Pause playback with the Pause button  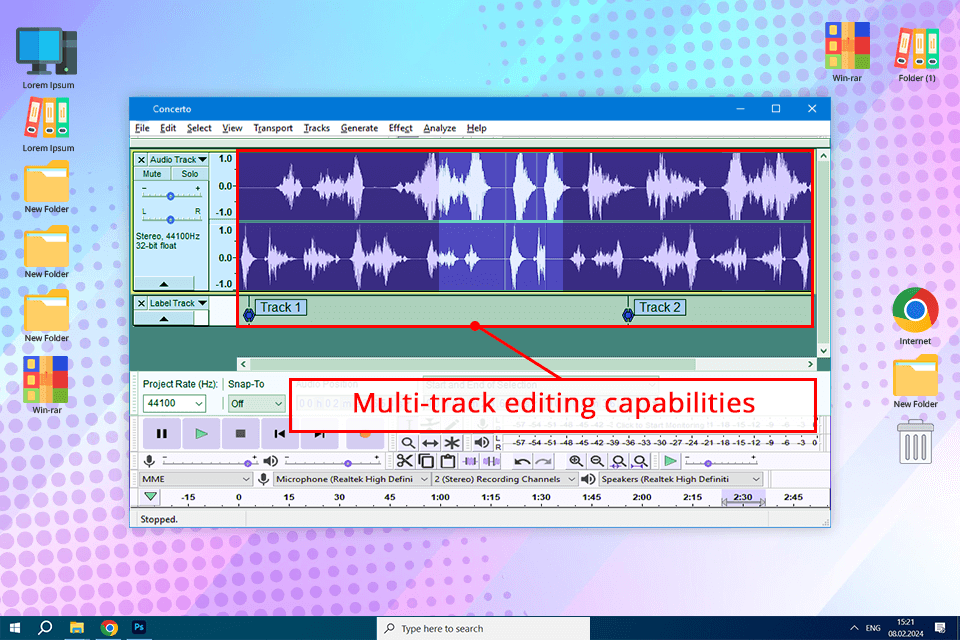coord(162,434)
